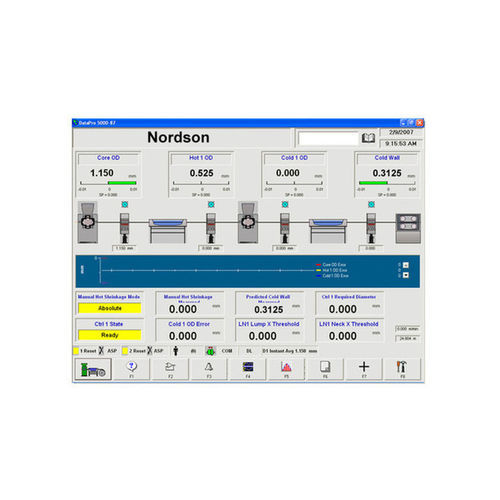Screen dimensions: 500x500
Task: Click the Hot 1 OD value 0.525
Action: [201, 173]
